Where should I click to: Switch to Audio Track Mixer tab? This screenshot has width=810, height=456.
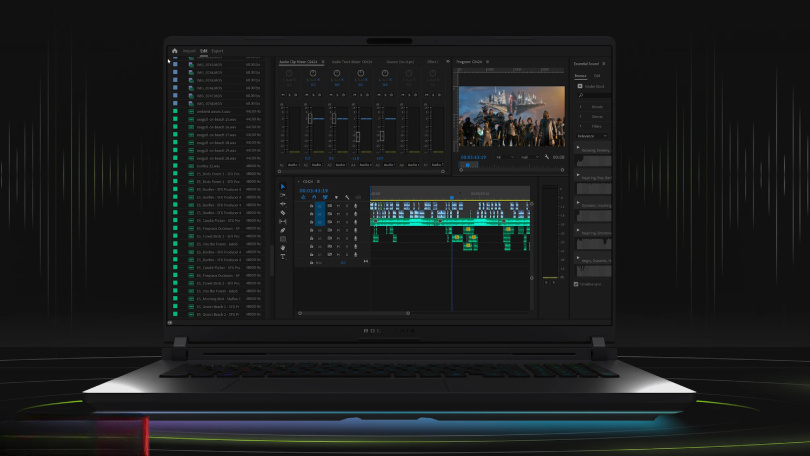point(352,62)
